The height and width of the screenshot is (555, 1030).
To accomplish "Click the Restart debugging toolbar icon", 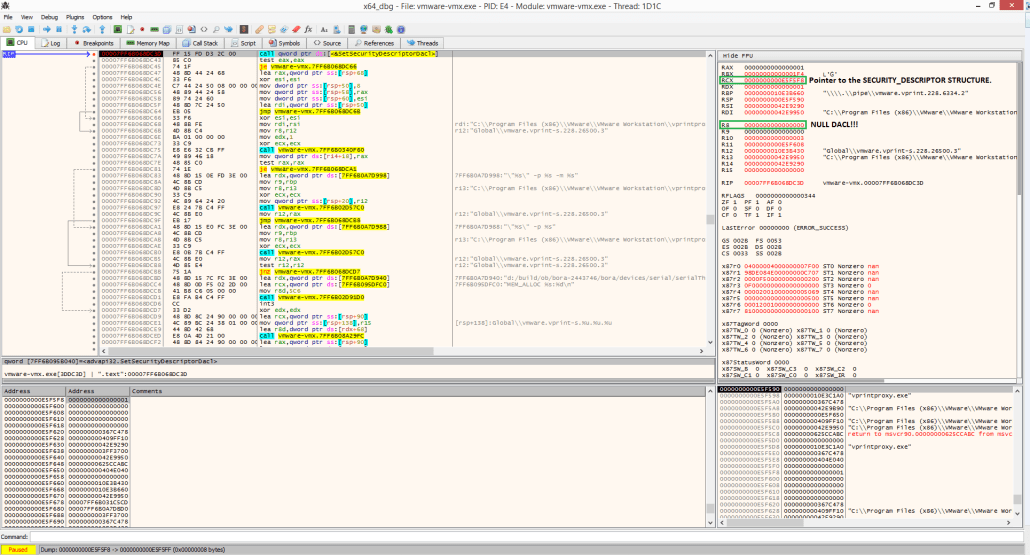I will [19, 29].
